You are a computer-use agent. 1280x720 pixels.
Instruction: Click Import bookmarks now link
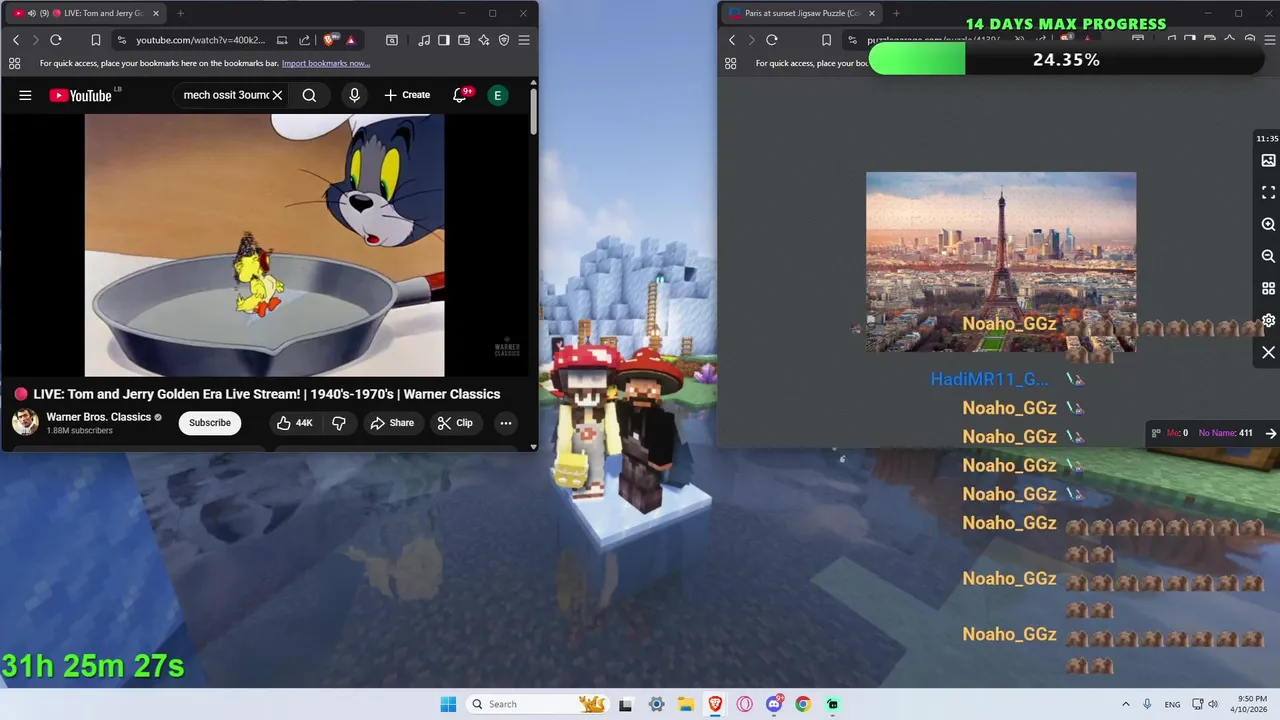click(x=326, y=63)
